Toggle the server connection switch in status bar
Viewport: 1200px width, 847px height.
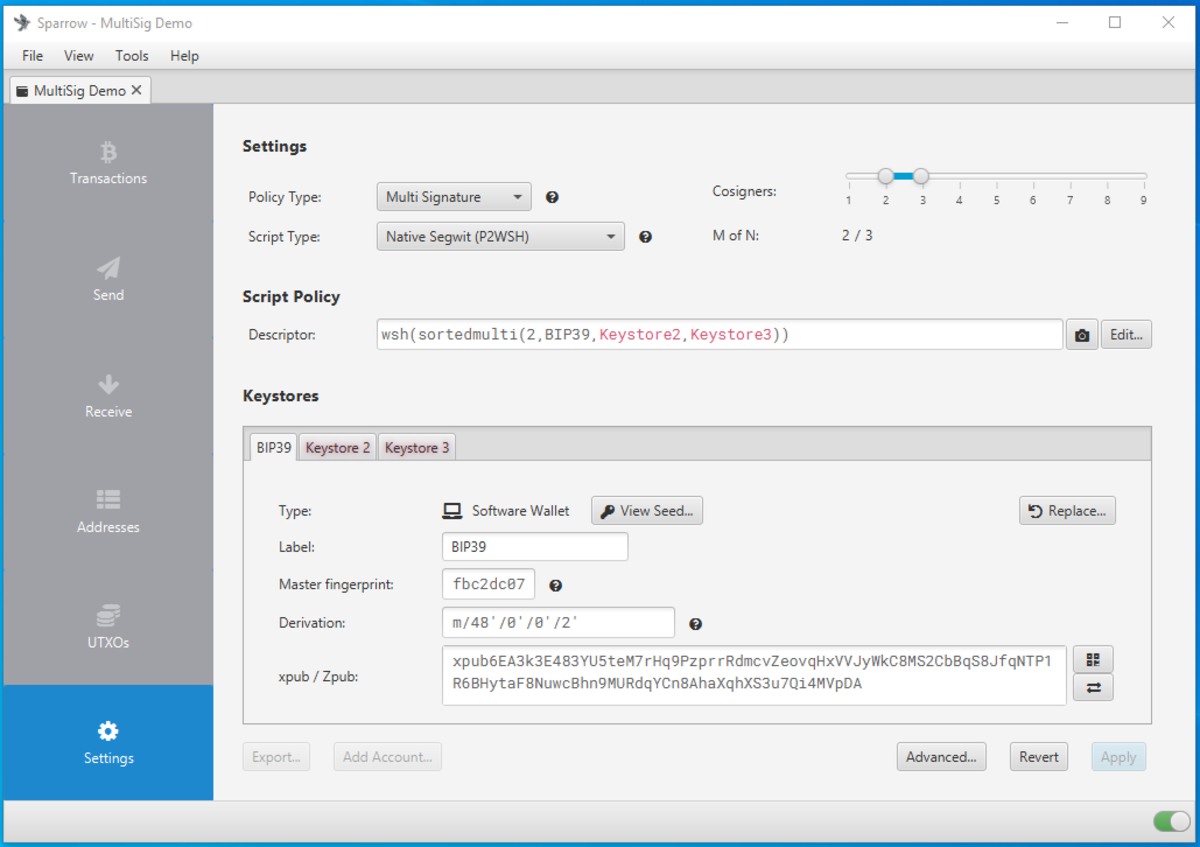pyautogui.click(x=1171, y=821)
